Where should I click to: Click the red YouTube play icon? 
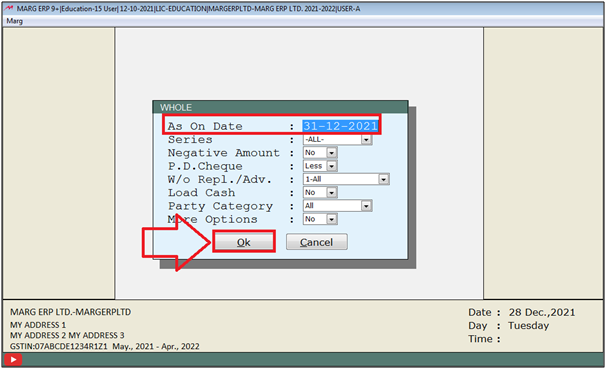tap(13, 360)
